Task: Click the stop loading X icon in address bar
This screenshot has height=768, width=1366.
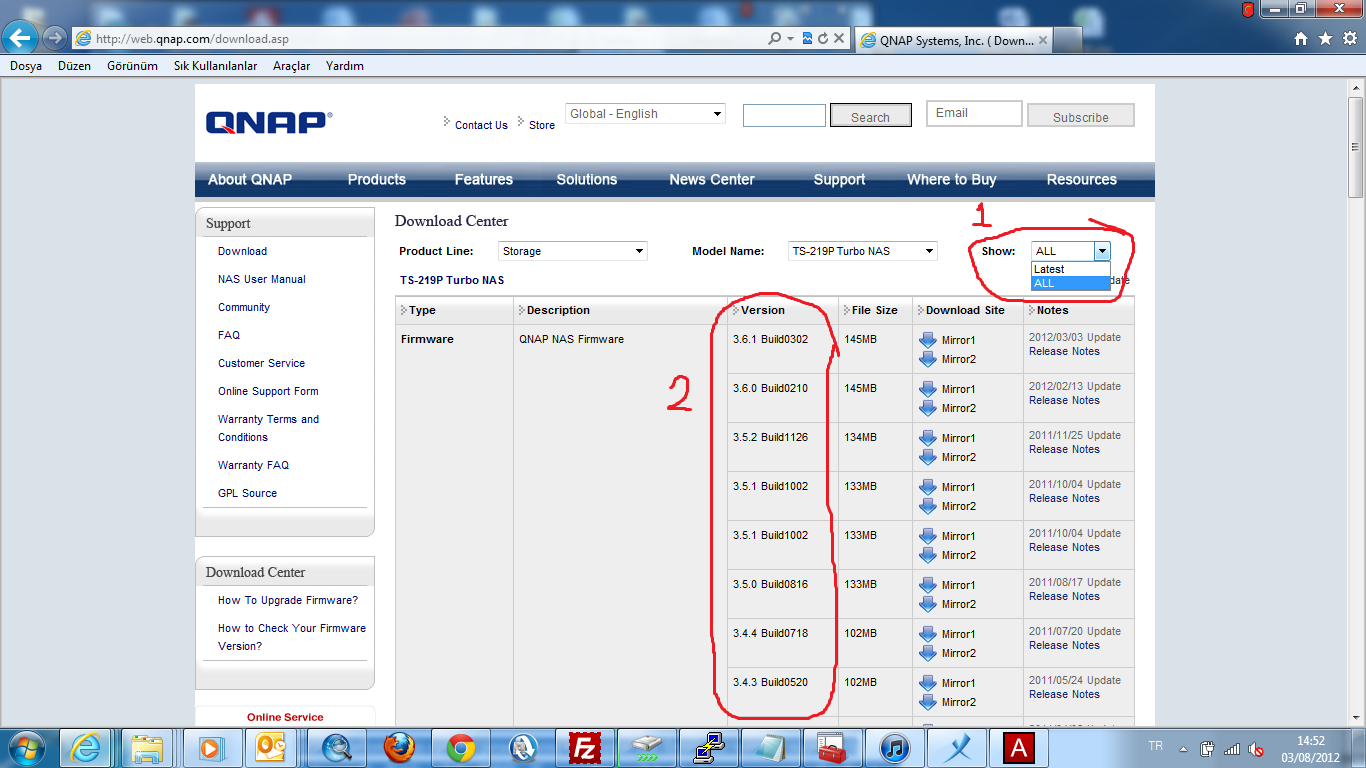Action: click(x=839, y=39)
